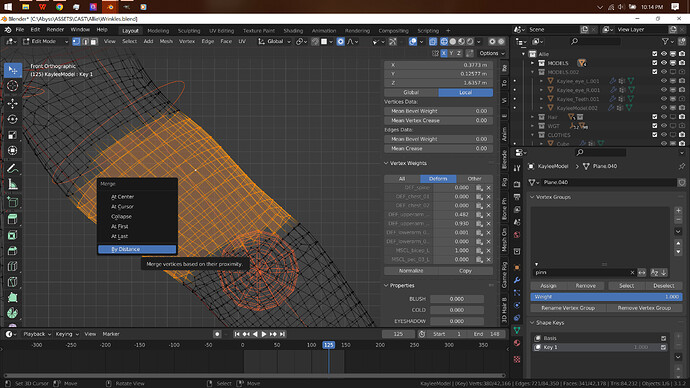Open the Playback dropdown
This screenshot has width=690, height=388.
37,334
